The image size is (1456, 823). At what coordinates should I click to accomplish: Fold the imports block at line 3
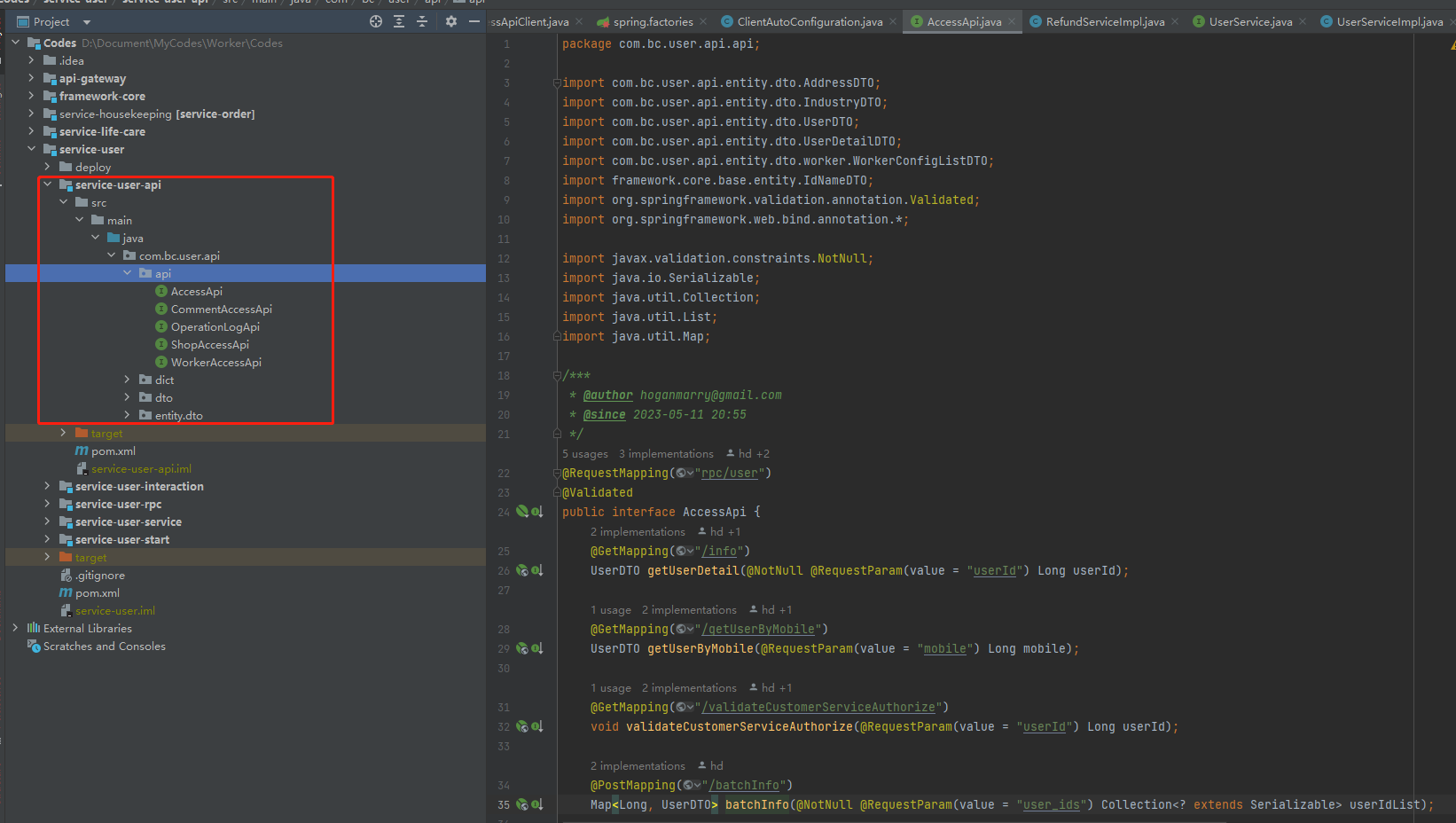pos(557,83)
